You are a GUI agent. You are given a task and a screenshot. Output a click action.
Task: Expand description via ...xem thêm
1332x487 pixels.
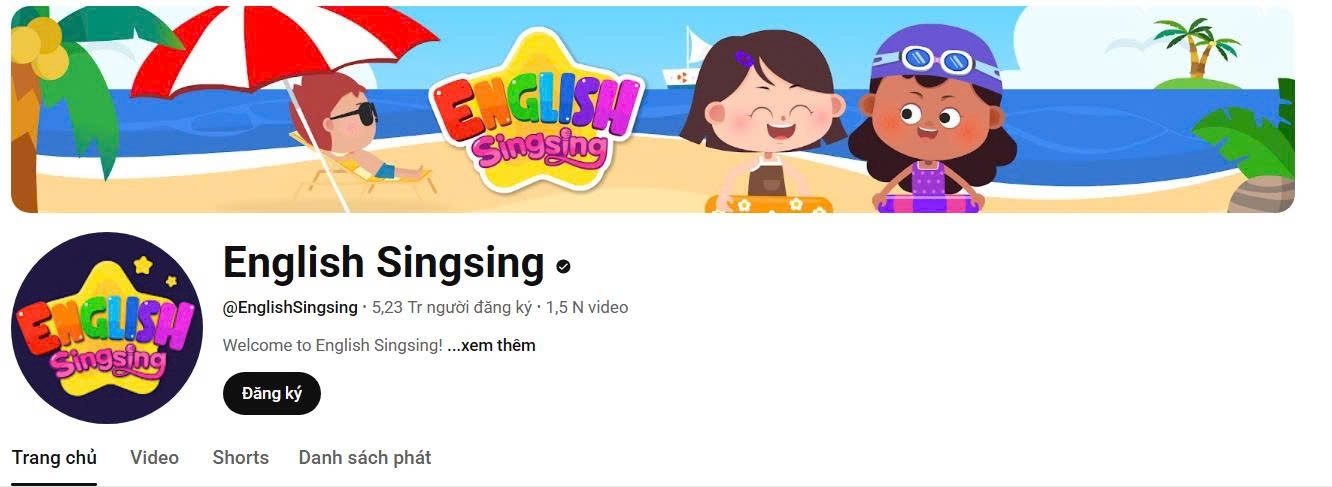pos(491,346)
